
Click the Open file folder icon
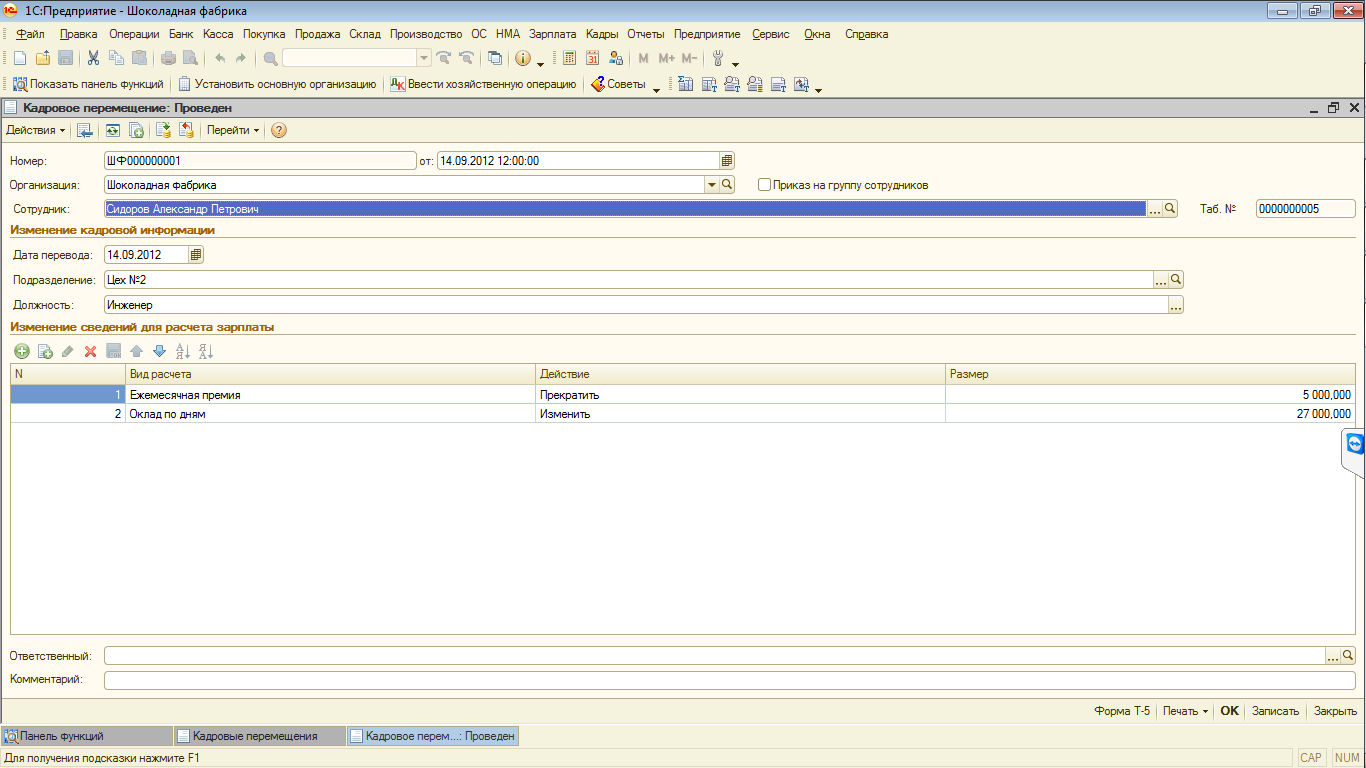[42, 58]
